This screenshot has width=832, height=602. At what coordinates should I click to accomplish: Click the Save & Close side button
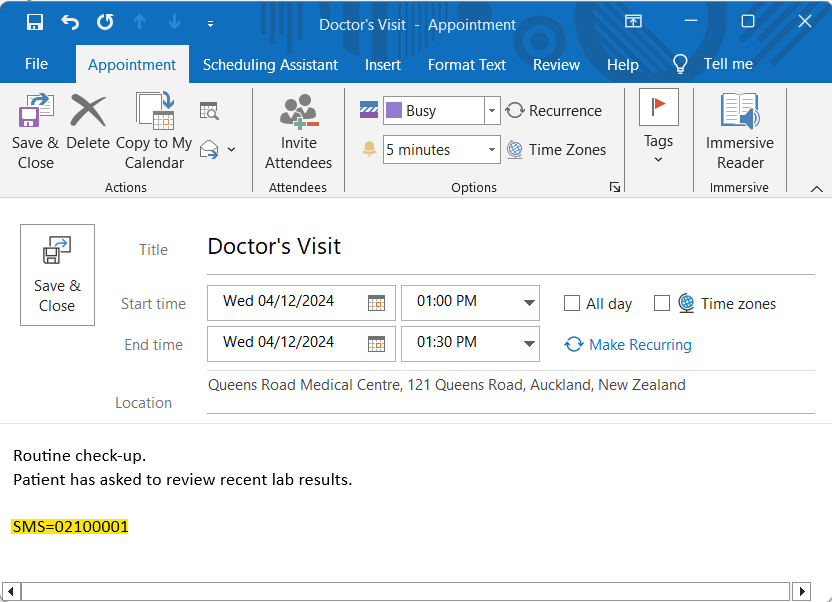click(57, 274)
